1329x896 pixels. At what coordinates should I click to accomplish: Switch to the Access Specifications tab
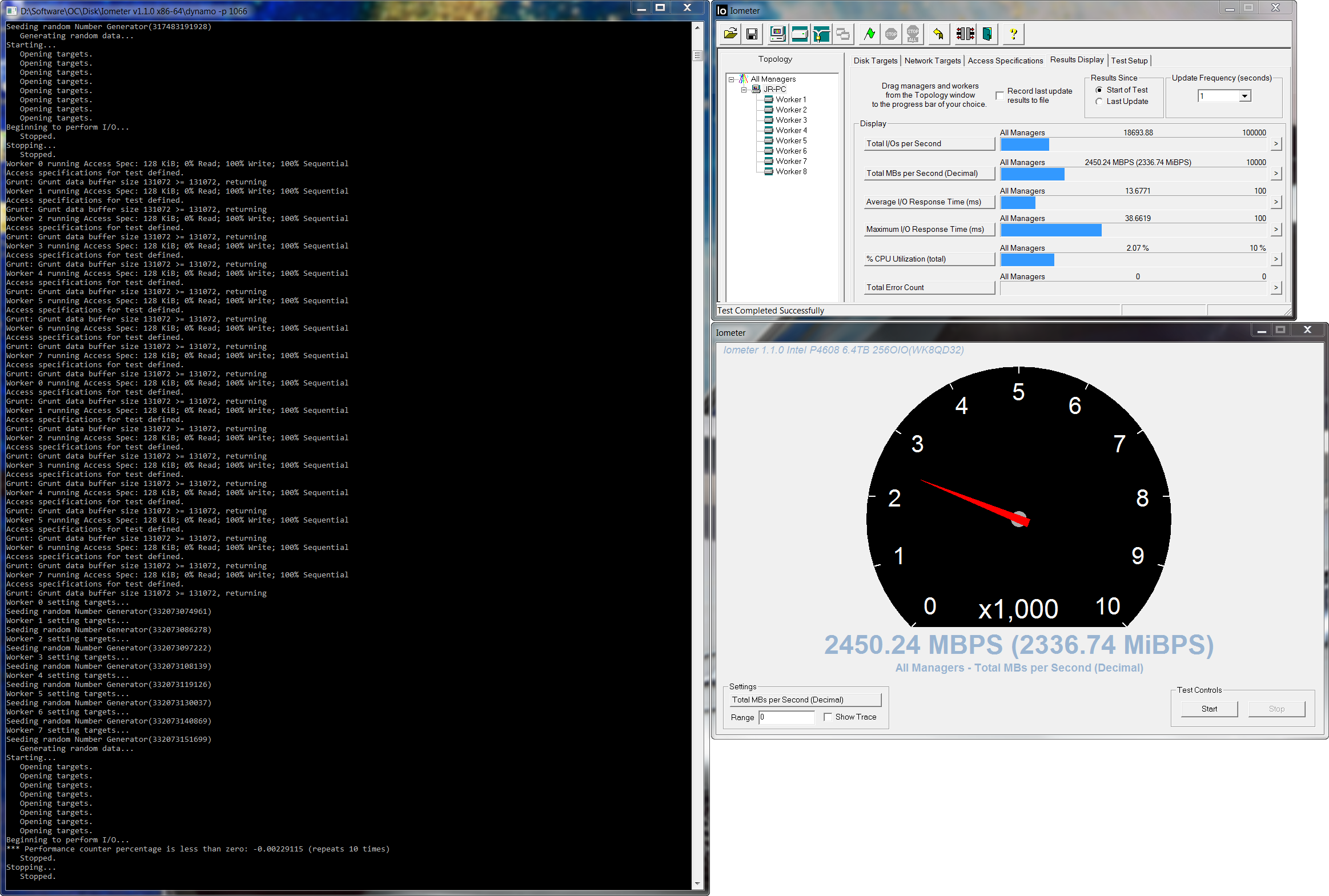1005,61
